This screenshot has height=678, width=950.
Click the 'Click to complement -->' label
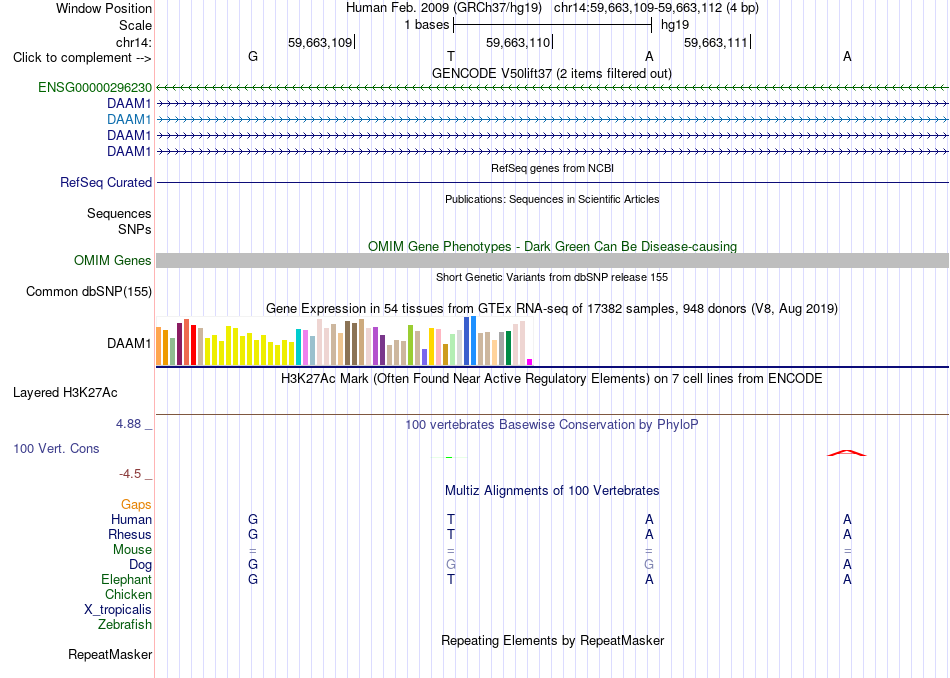(x=82, y=58)
